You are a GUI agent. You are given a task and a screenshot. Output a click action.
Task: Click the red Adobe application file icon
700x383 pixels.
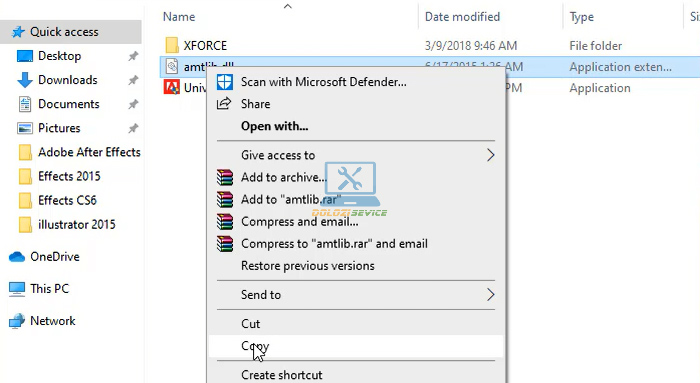click(171, 87)
